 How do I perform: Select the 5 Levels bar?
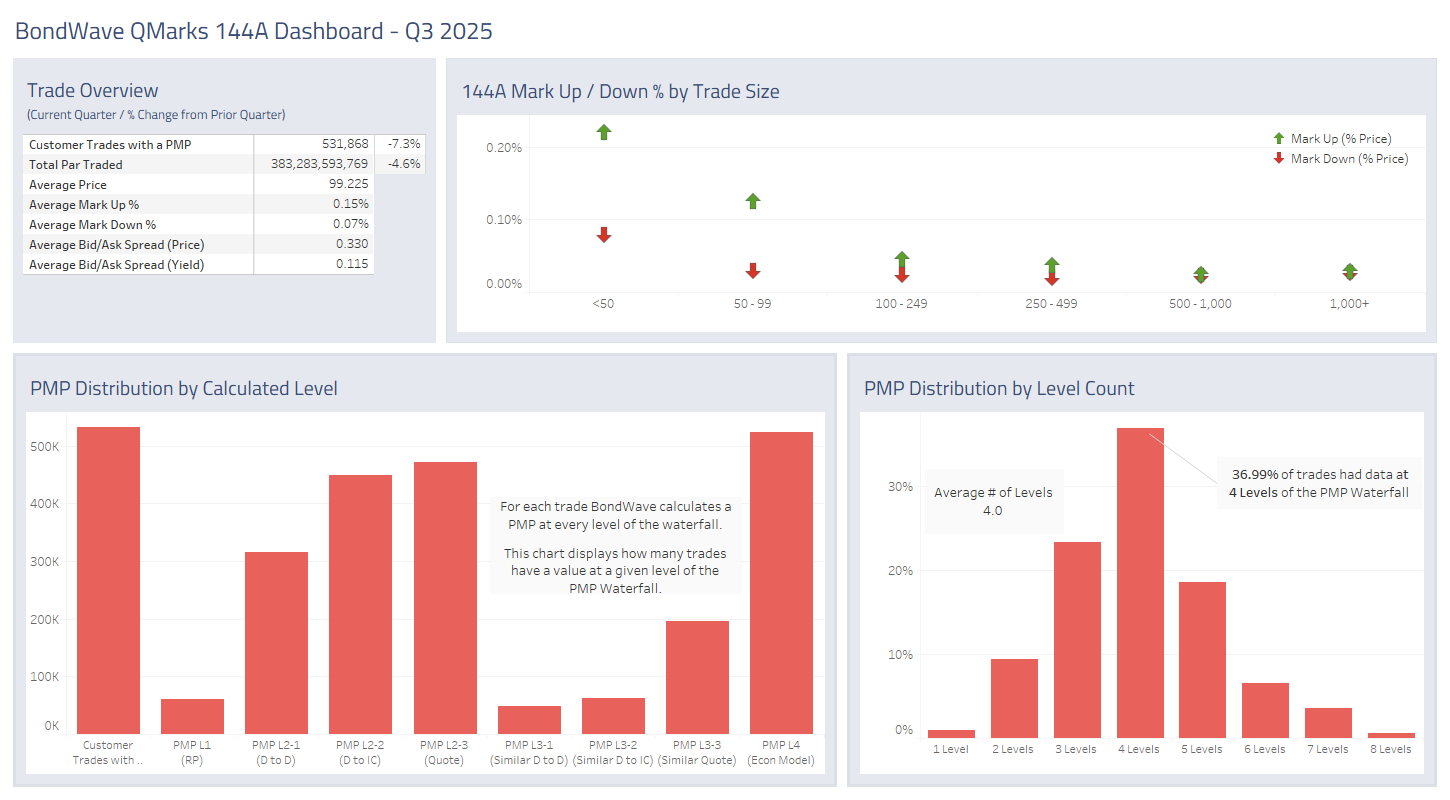[x=1202, y=660]
